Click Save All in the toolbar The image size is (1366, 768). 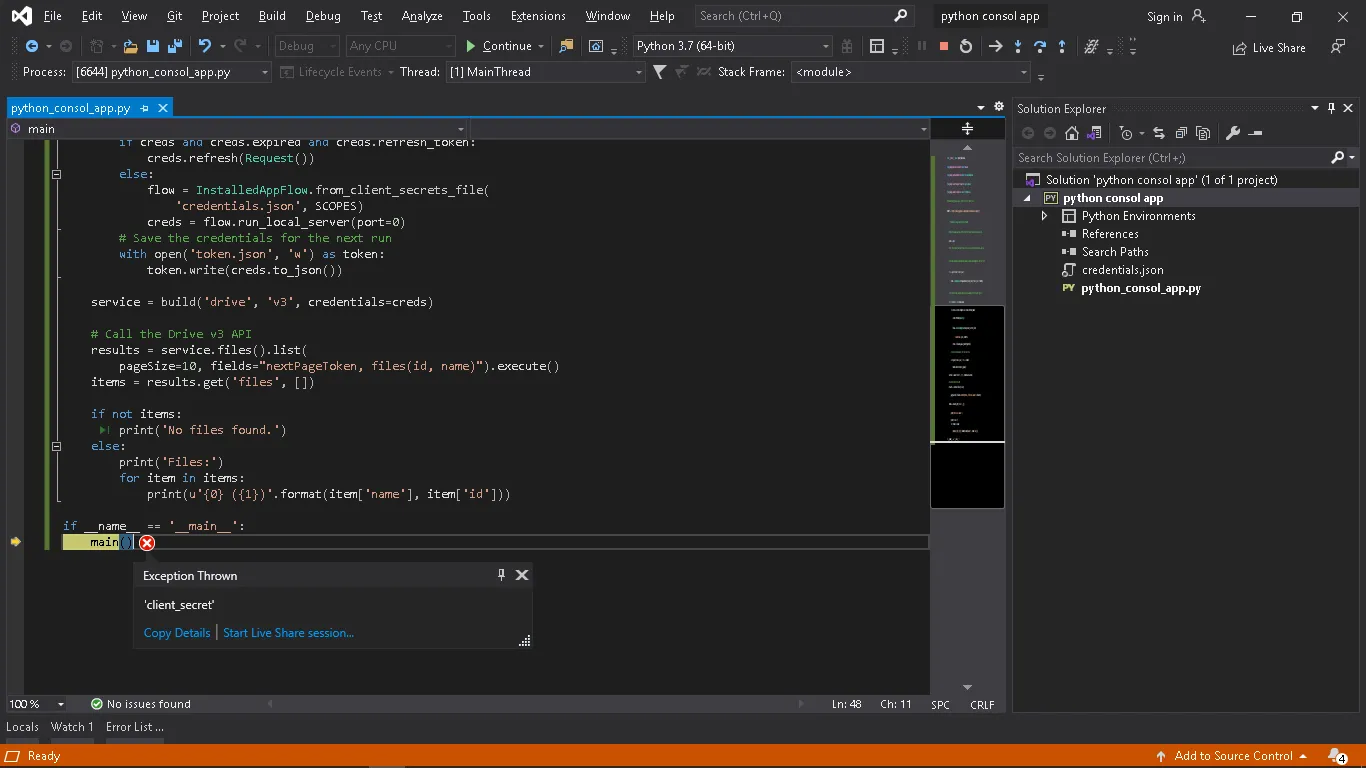(x=174, y=46)
